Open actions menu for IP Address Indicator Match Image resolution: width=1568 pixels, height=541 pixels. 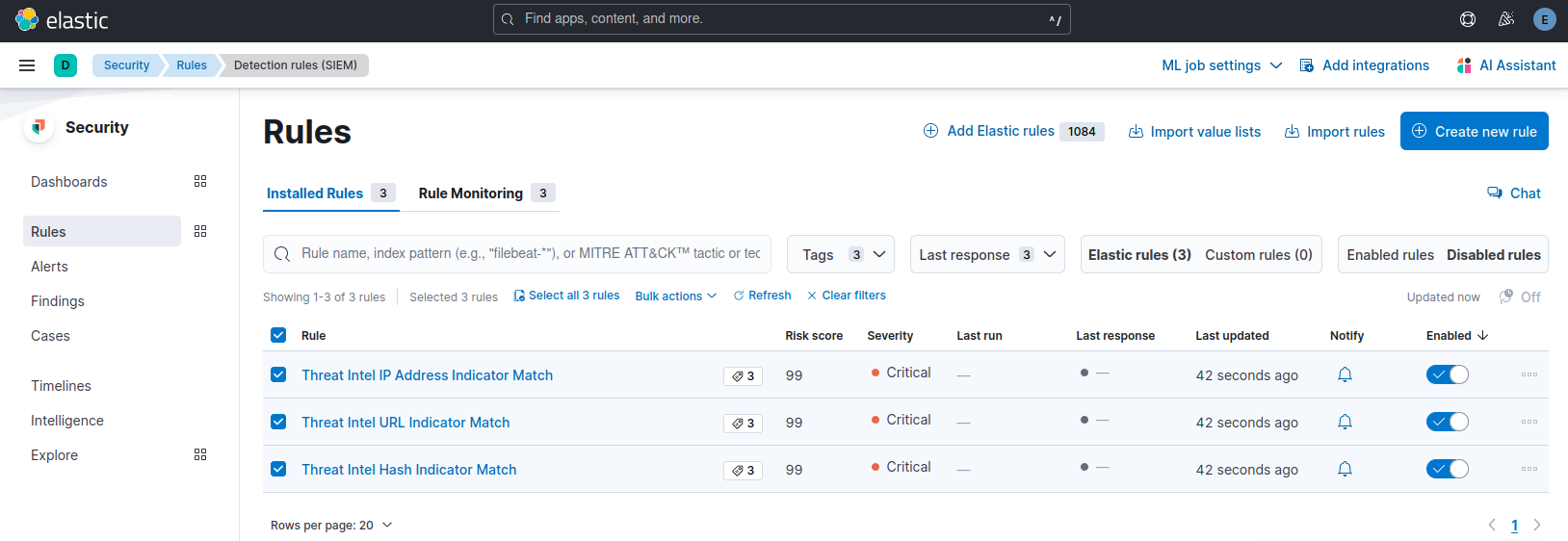1529,374
